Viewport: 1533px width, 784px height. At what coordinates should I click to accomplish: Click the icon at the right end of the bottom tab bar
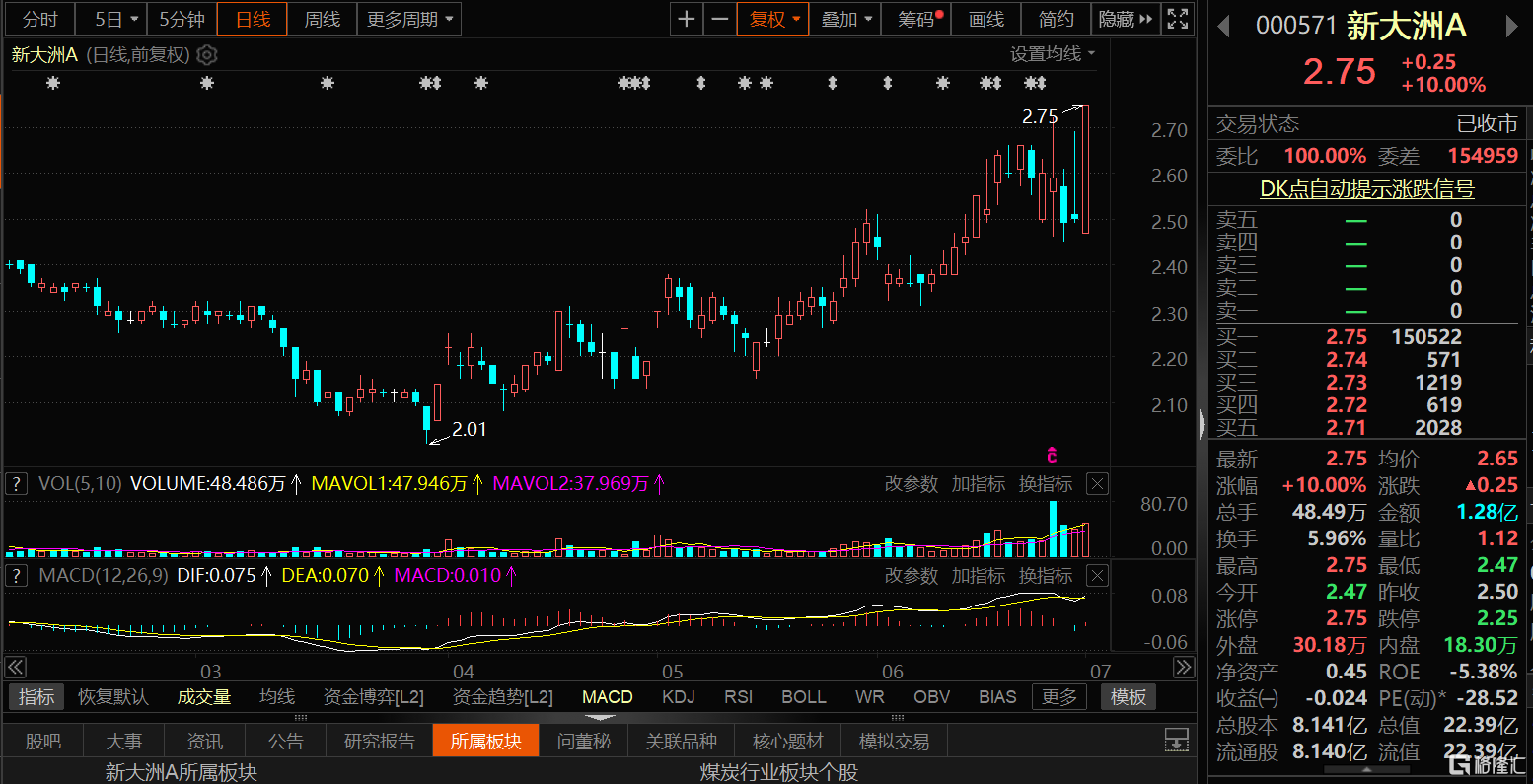coord(1176,741)
